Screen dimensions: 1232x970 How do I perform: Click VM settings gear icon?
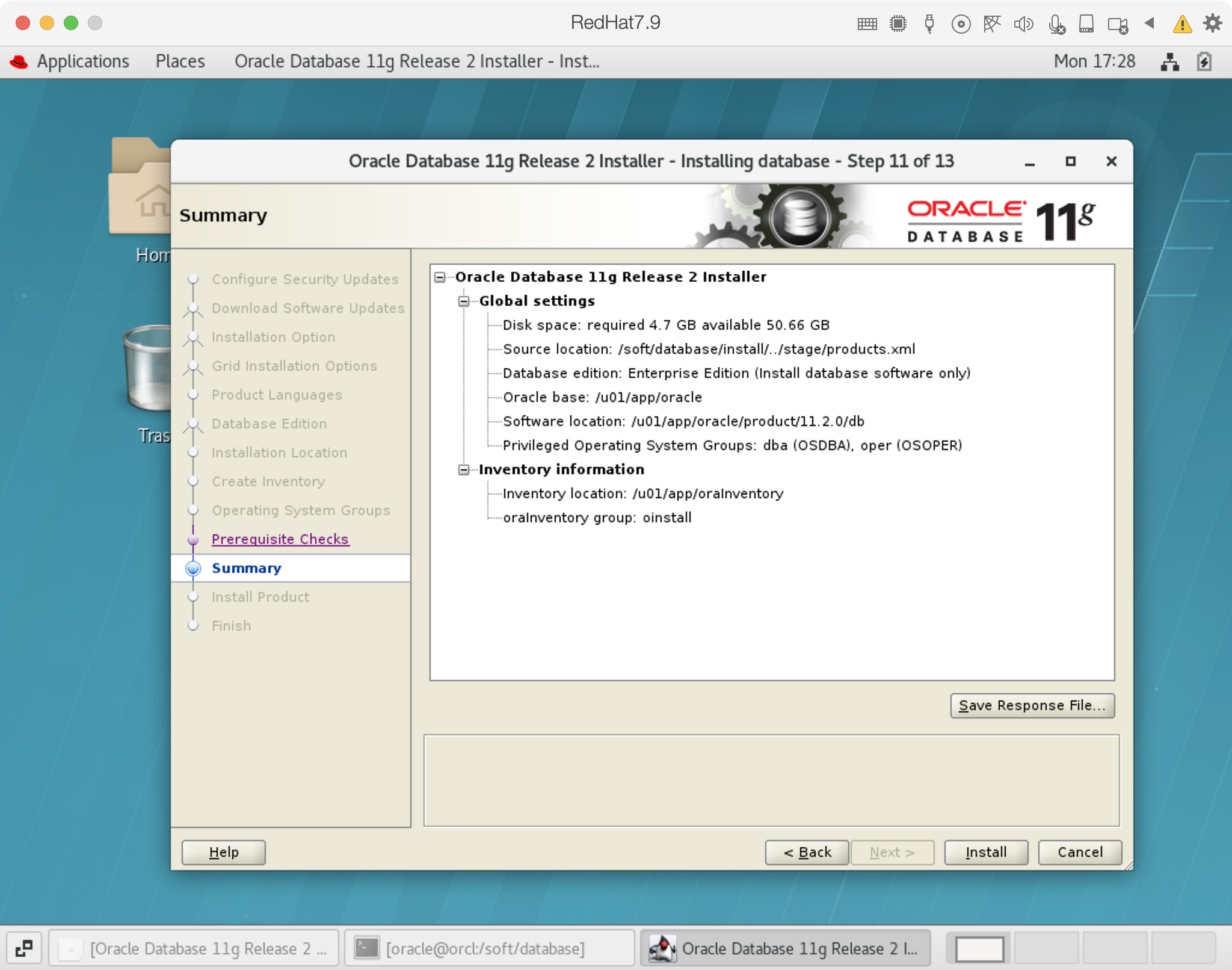(1212, 23)
